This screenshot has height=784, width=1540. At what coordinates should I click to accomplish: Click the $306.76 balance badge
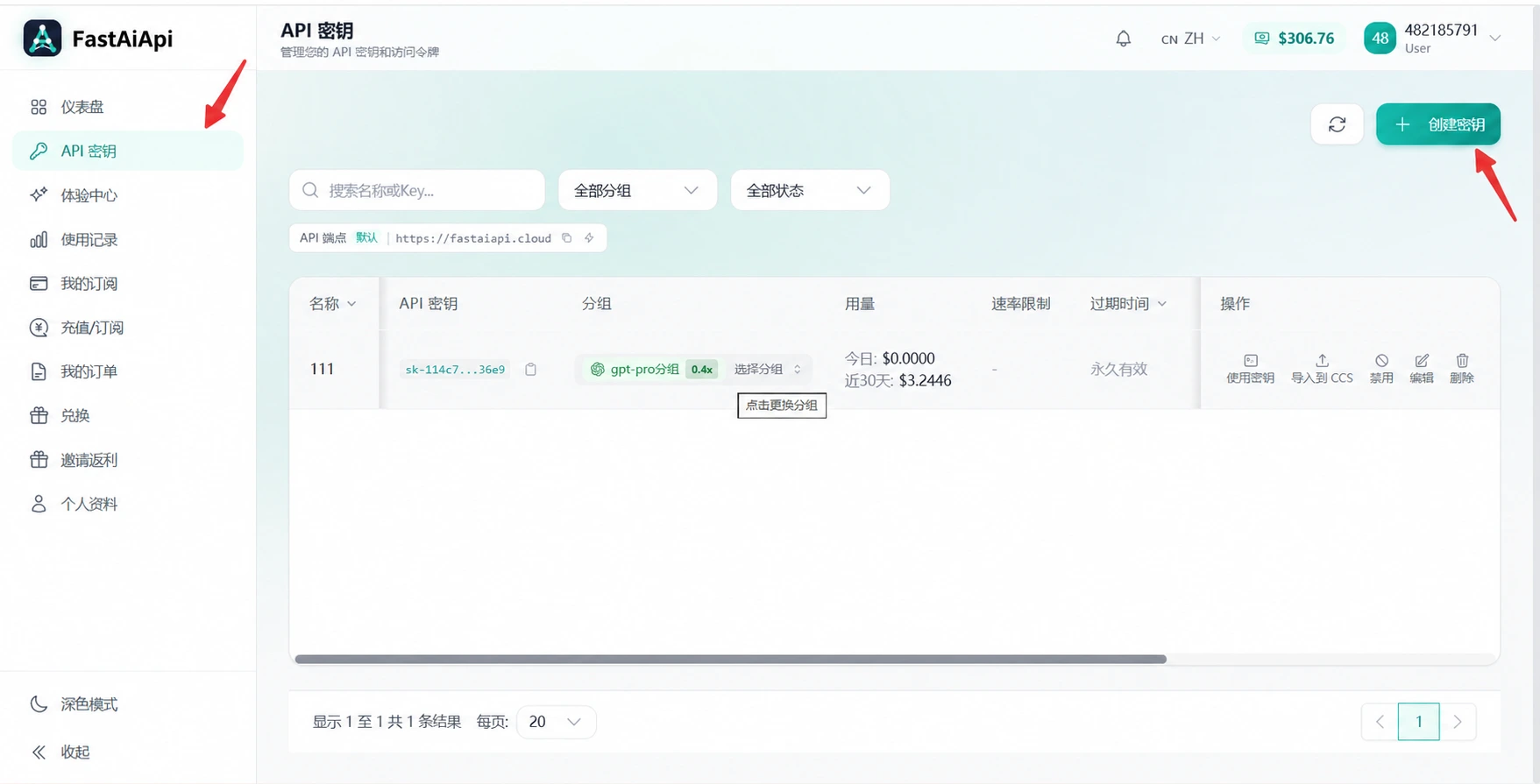(1294, 39)
